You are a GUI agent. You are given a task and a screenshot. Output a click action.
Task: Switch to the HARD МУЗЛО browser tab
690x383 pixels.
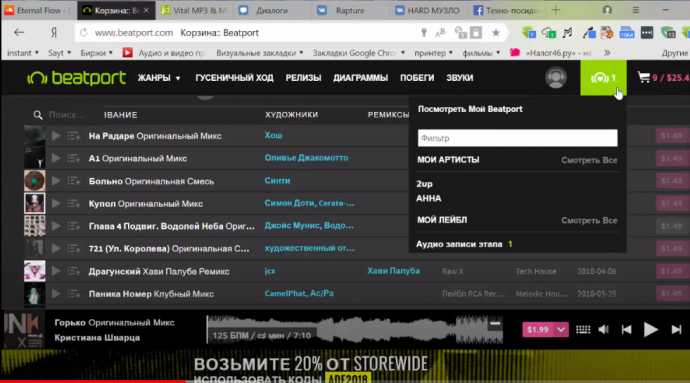point(428,11)
